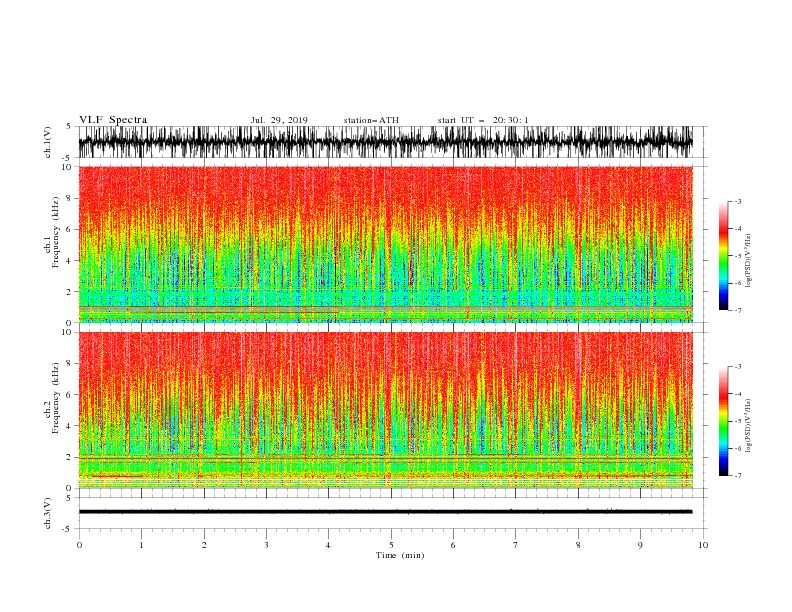Click time axis tick label 1
Image resolution: width=792 pixels, height=612 pixels.
pos(141,545)
